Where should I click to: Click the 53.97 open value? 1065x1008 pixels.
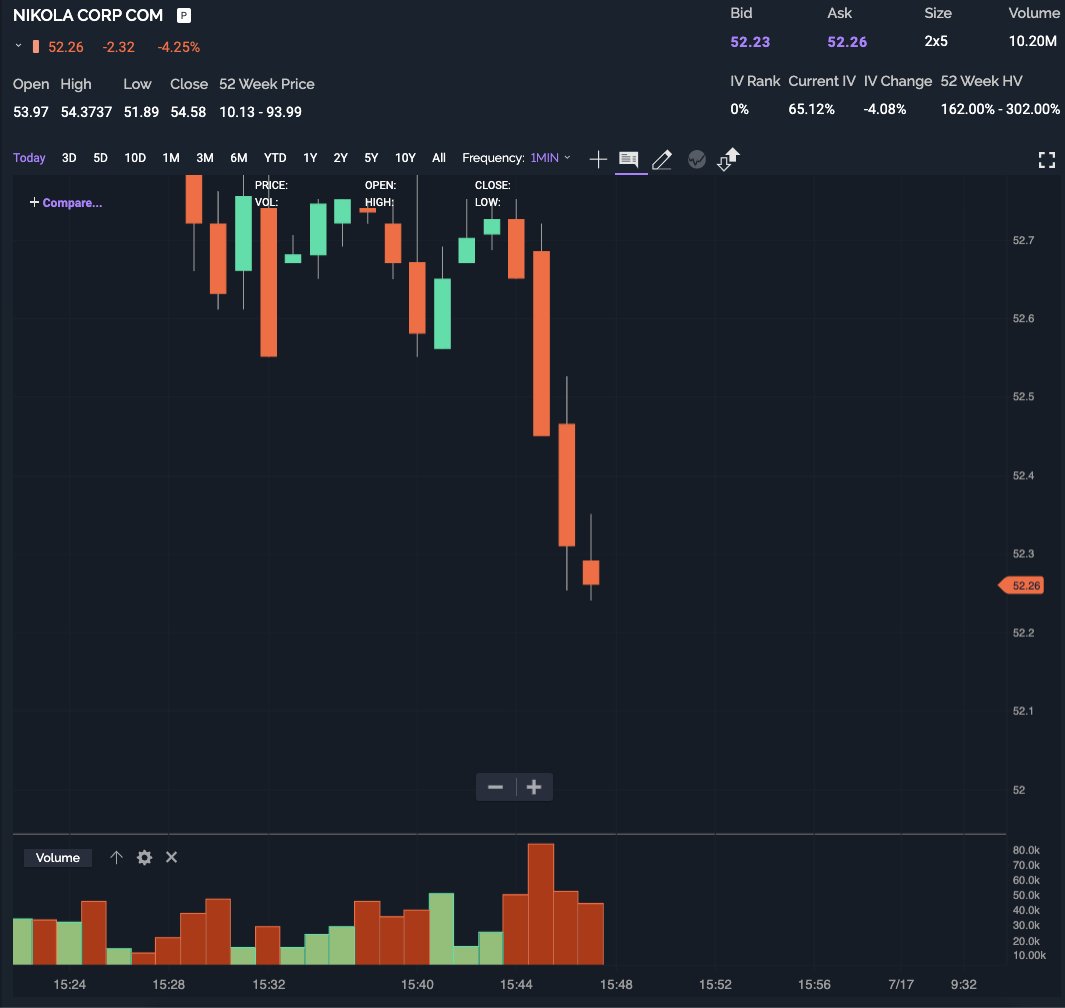[x=31, y=111]
